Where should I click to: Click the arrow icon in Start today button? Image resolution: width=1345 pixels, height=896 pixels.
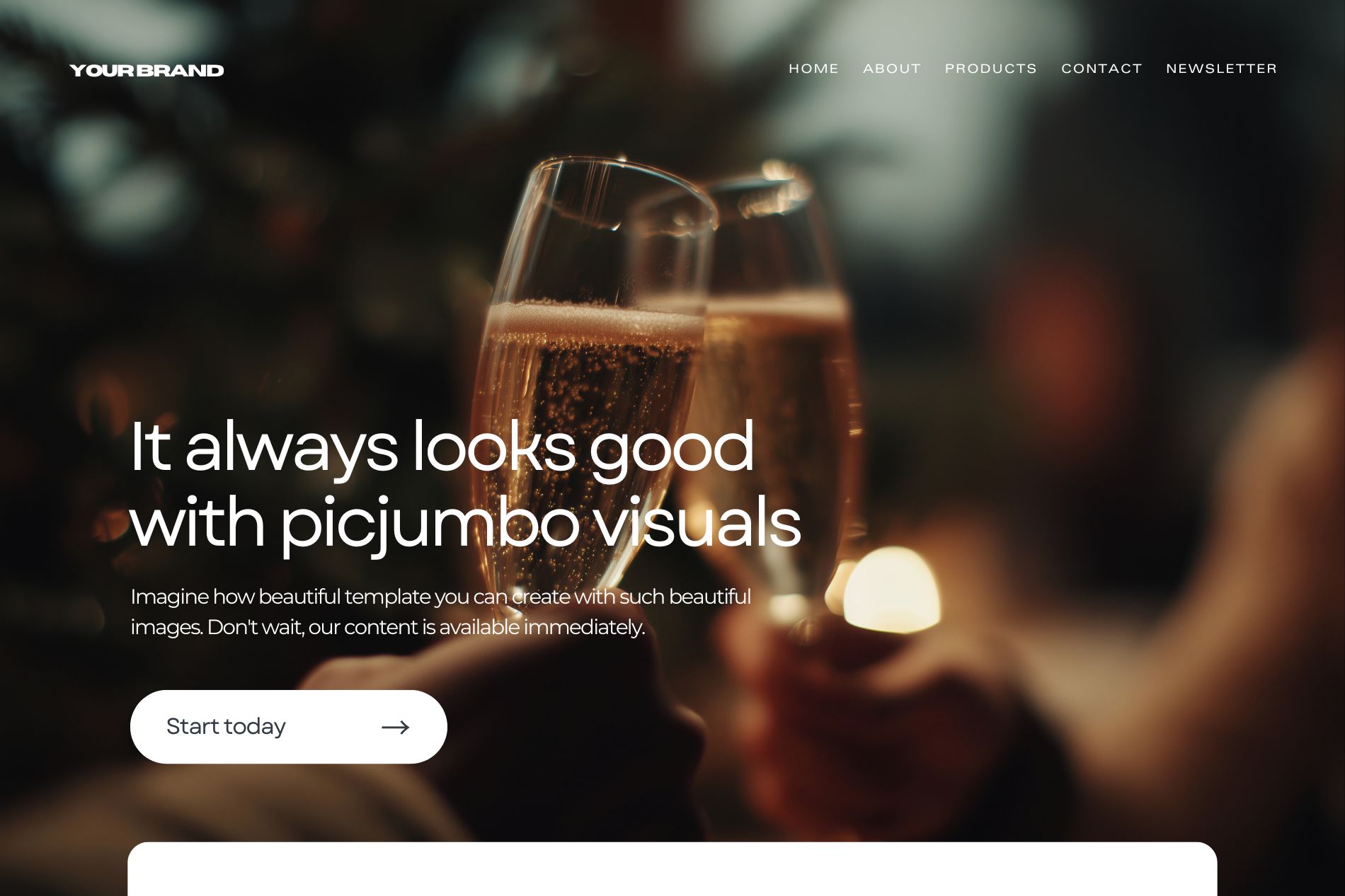[395, 727]
